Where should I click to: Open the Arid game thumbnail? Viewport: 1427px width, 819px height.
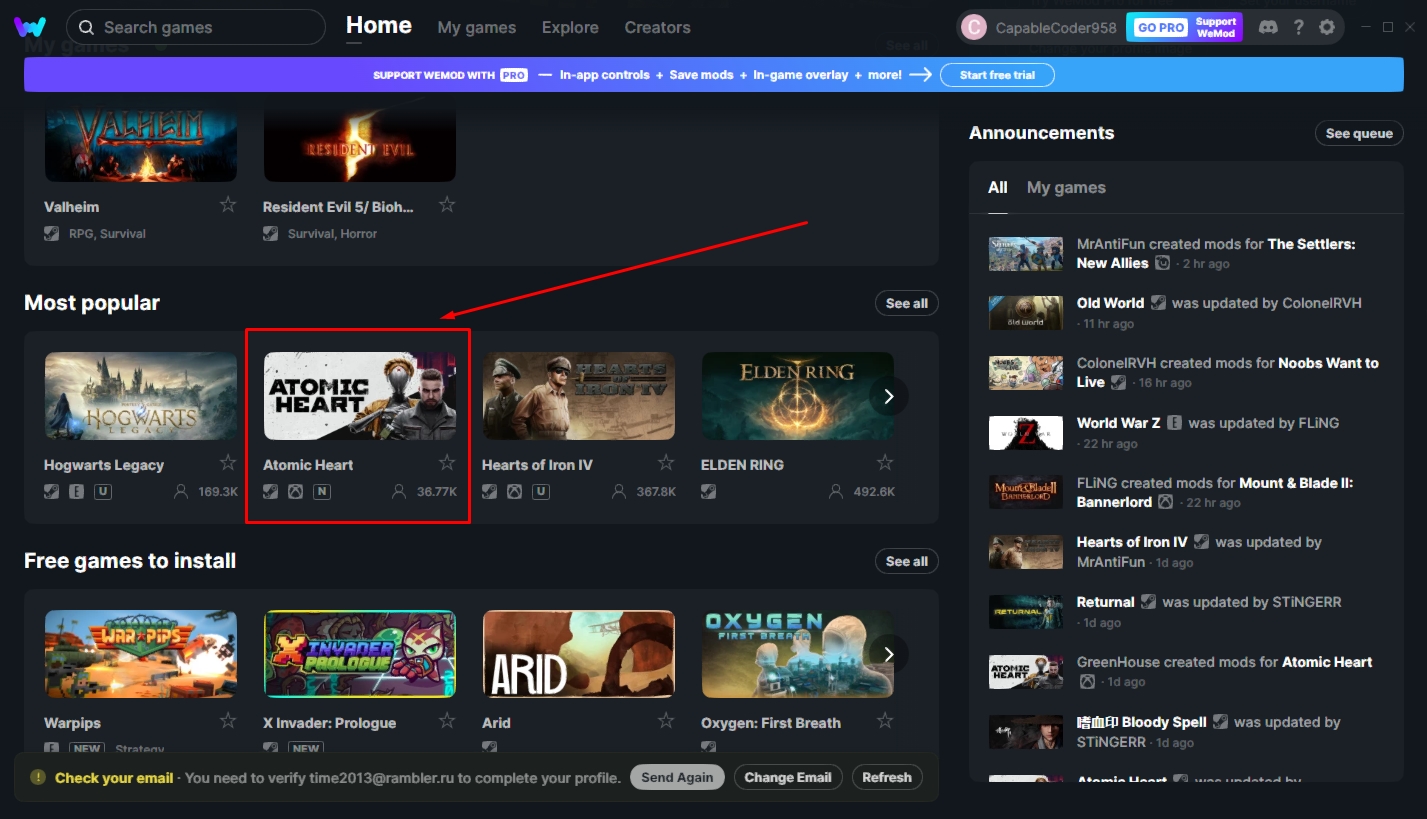579,654
